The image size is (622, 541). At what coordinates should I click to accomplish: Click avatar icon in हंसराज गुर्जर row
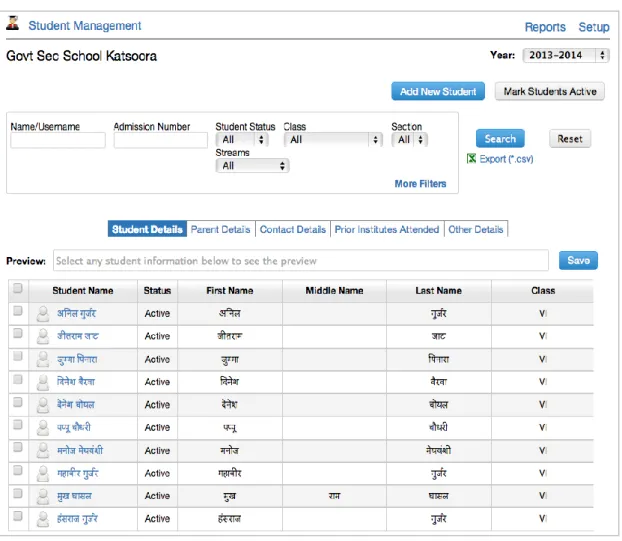tap(43, 519)
